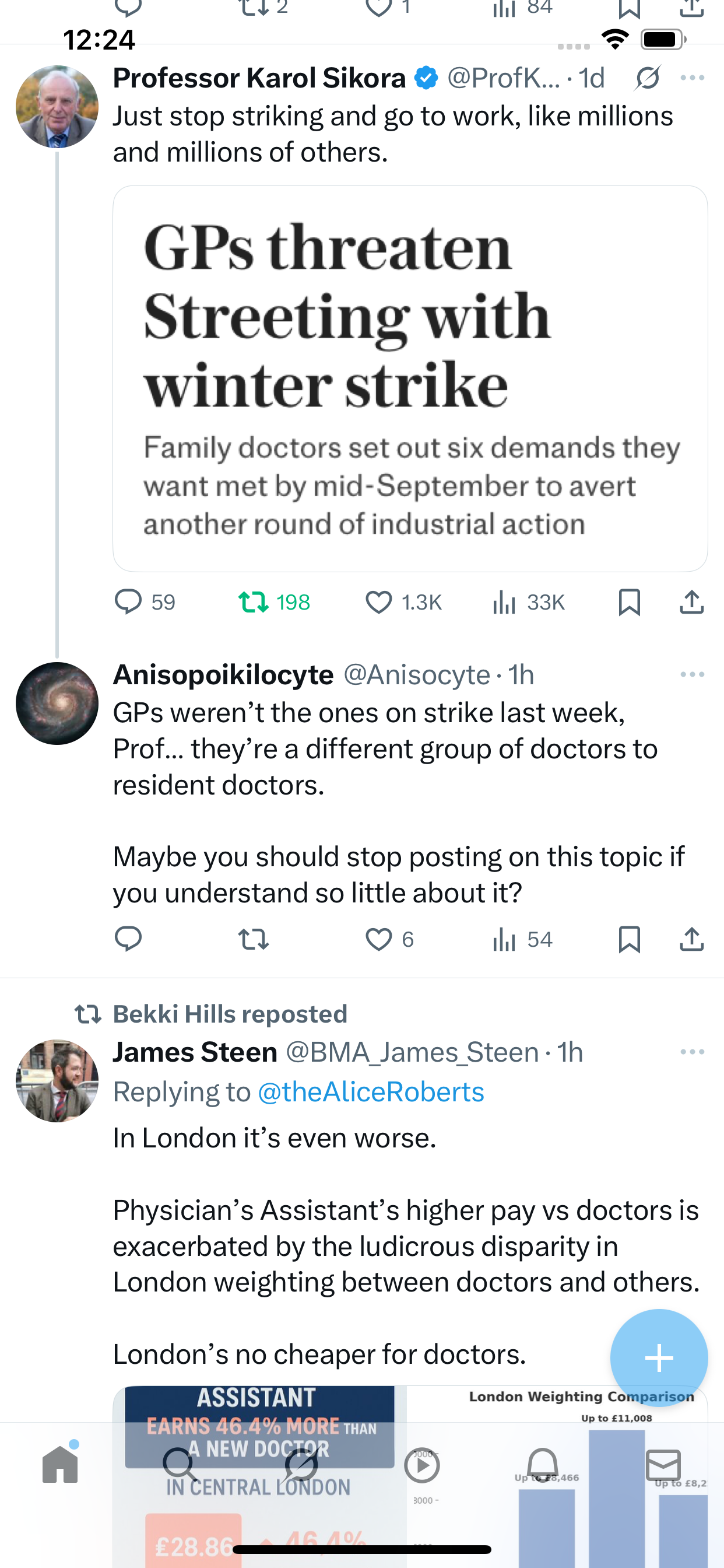
Task: View Professor Karol Sikora's profile picture
Action: pyautogui.click(x=57, y=107)
